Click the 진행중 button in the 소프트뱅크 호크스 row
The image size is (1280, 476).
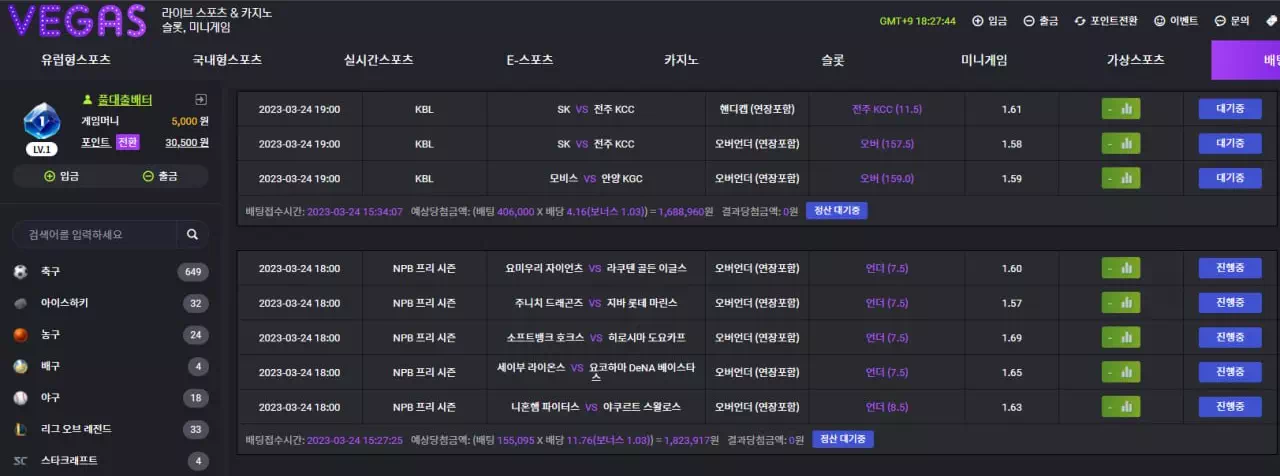(x=1230, y=338)
